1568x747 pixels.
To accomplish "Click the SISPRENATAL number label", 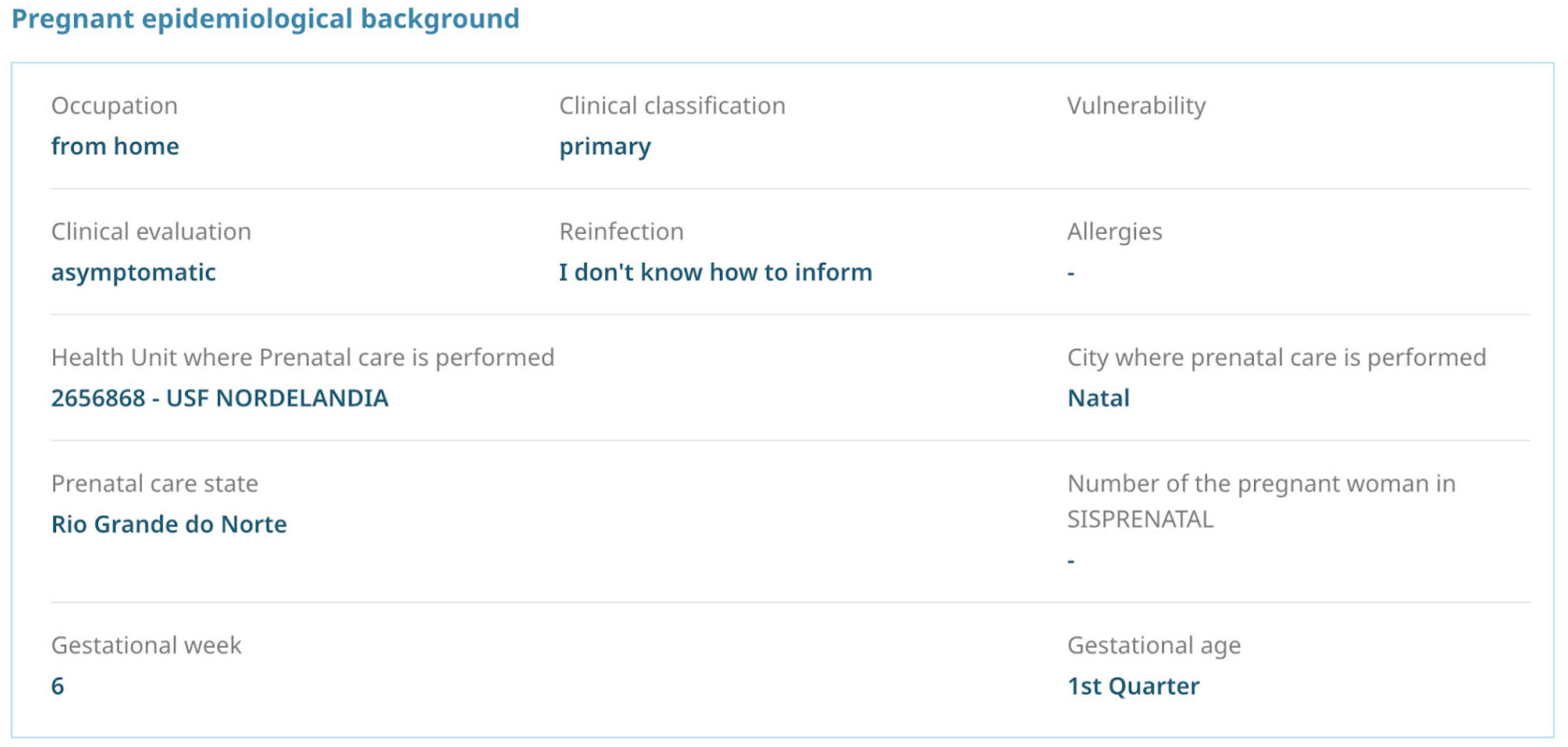I will pos(1261,500).
